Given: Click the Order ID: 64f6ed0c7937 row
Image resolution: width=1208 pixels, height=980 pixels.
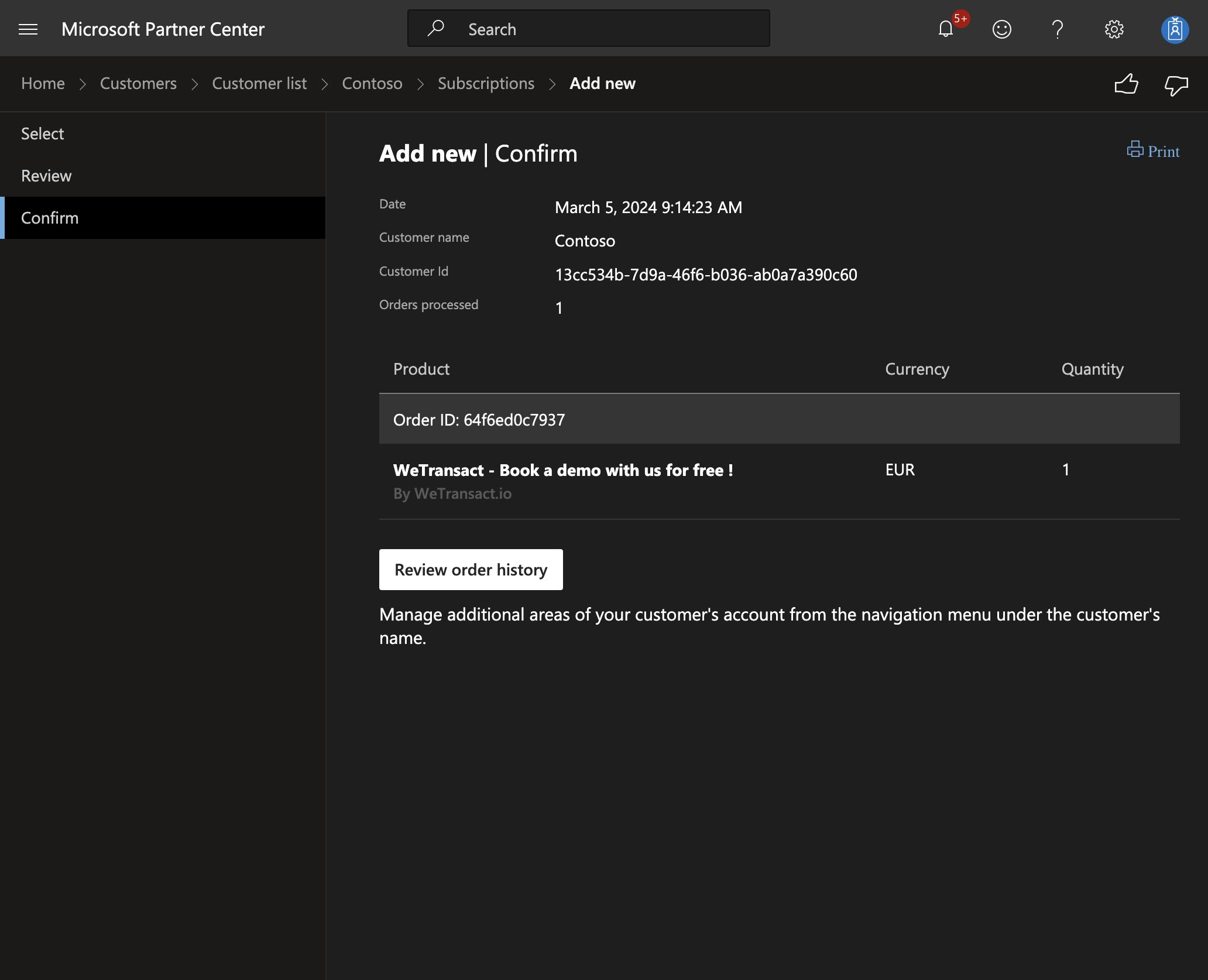Looking at the screenshot, I should pos(779,419).
